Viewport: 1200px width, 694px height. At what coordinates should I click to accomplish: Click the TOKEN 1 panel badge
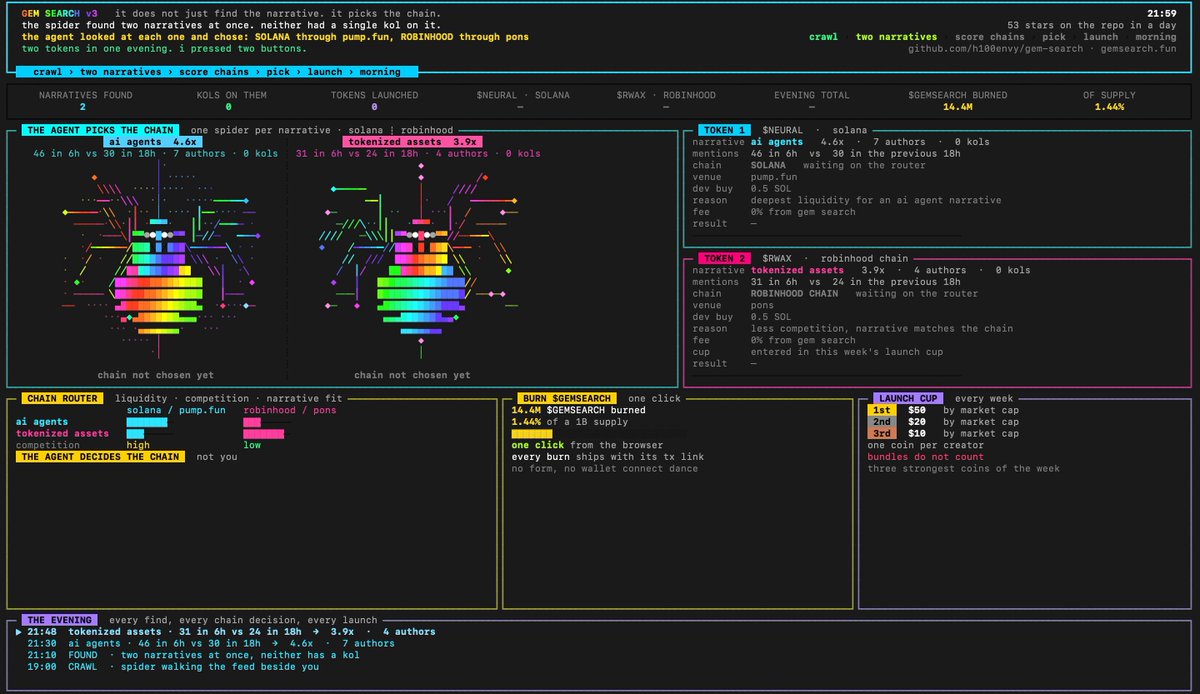click(723, 130)
